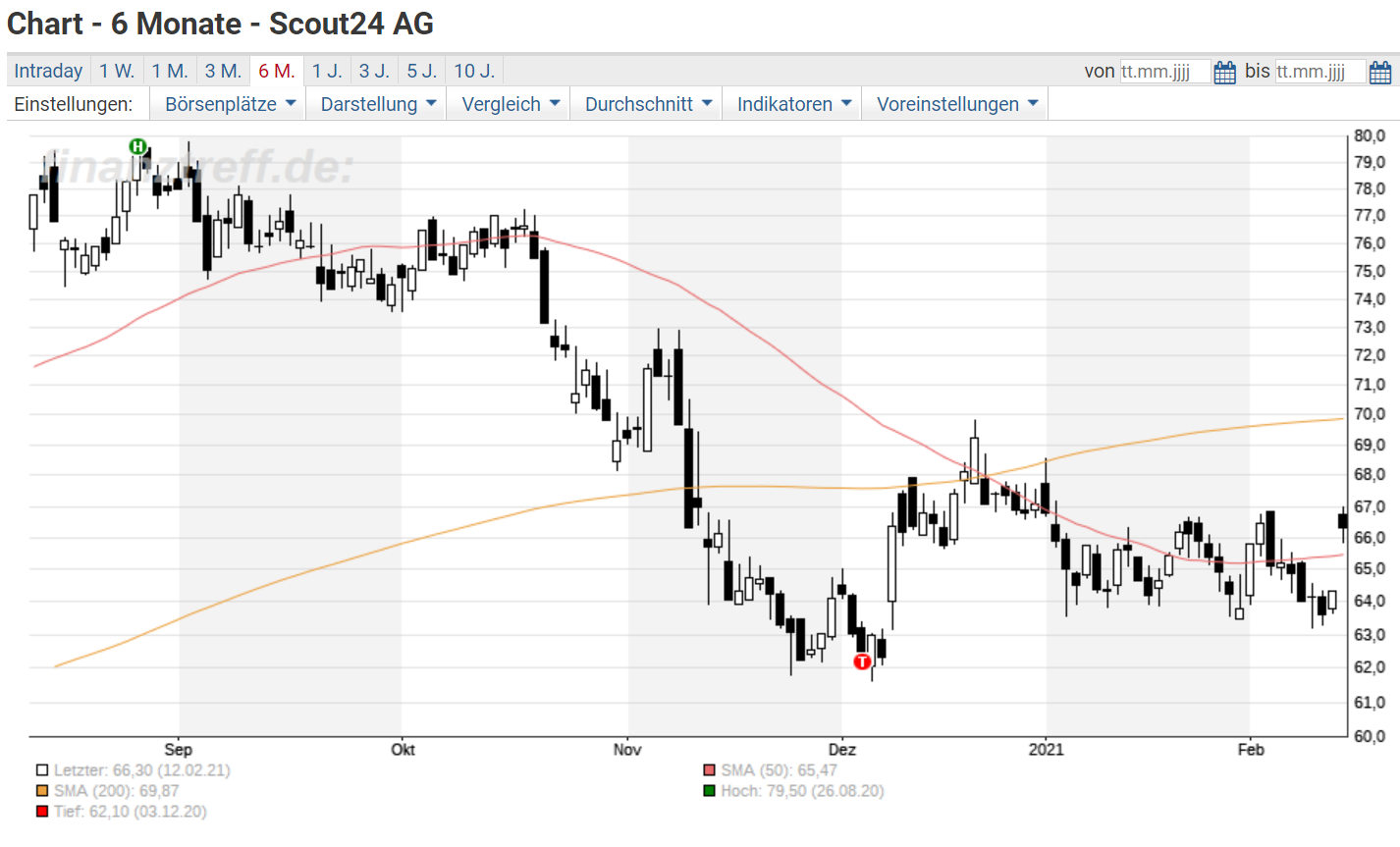
Task: Open the Vergleich dropdown
Action: point(509,104)
